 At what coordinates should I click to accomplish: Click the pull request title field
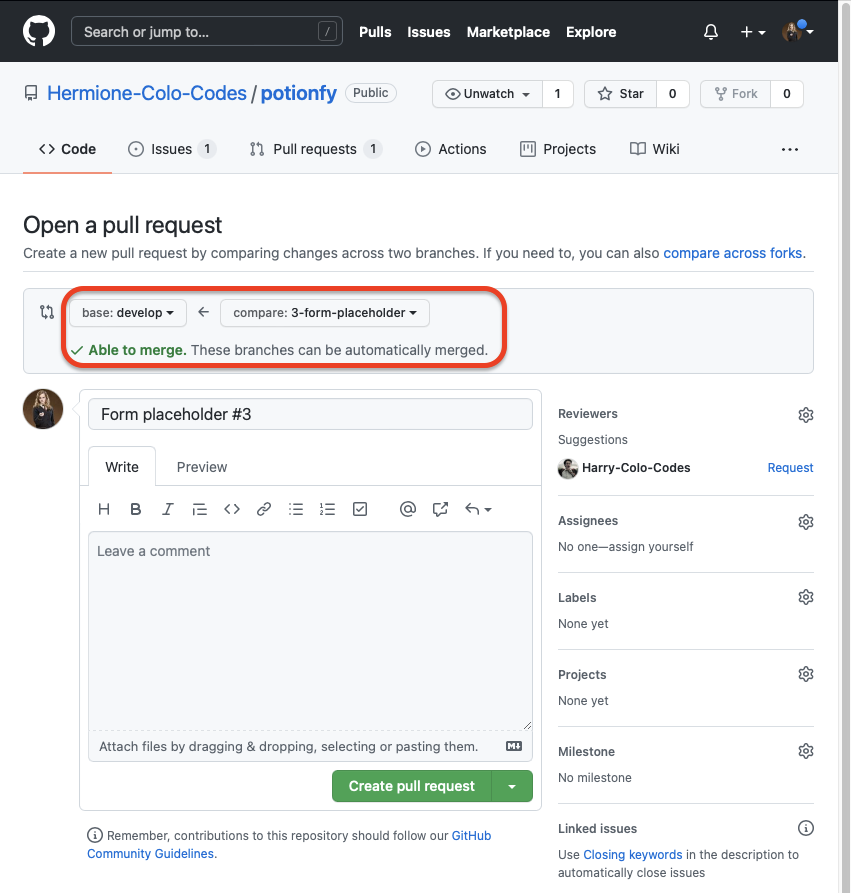(x=310, y=414)
